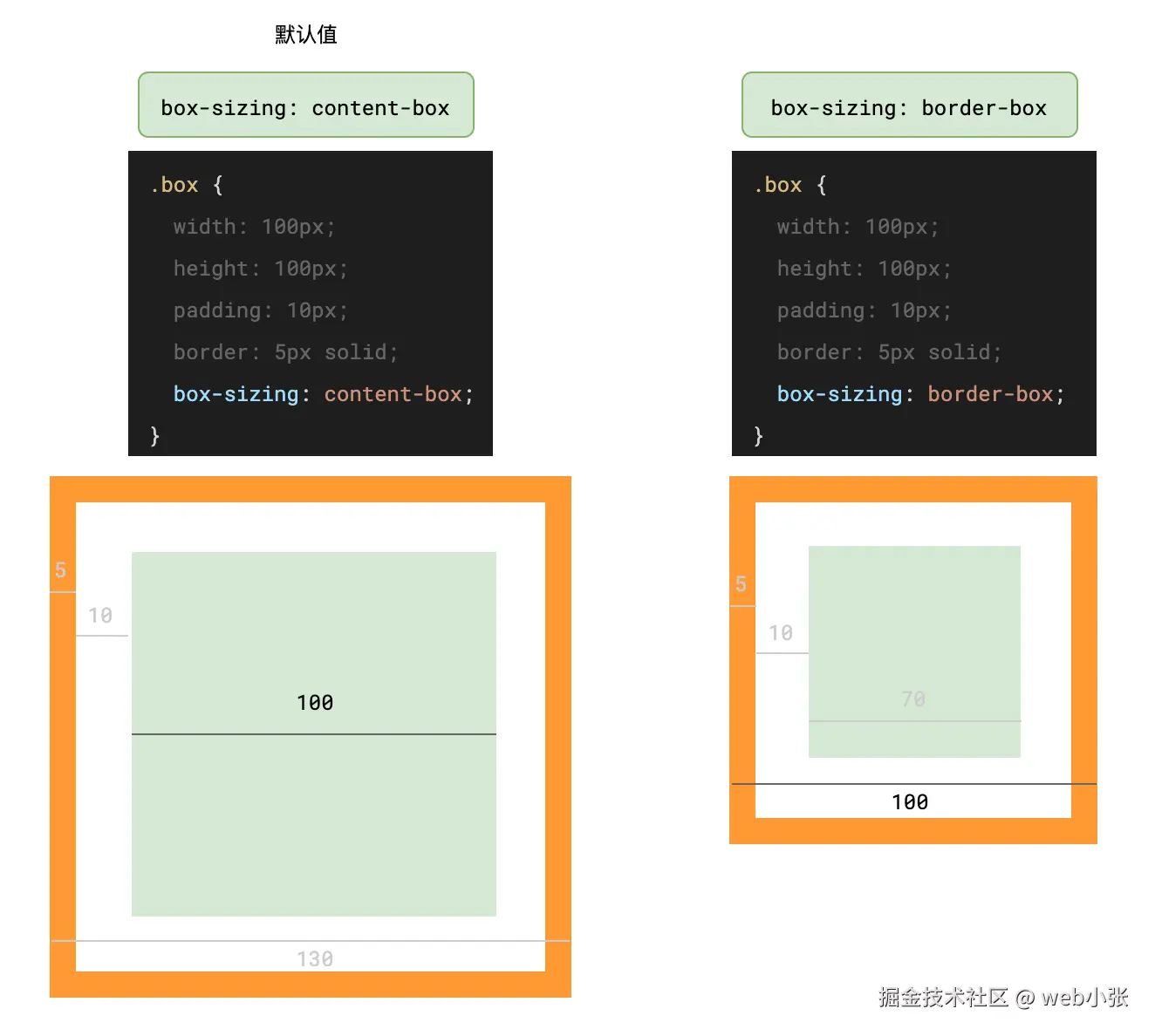The image size is (1155, 1036).
Task: Click the 掘金技术社区 @ web小张 watermark
Action: (x=1003, y=997)
